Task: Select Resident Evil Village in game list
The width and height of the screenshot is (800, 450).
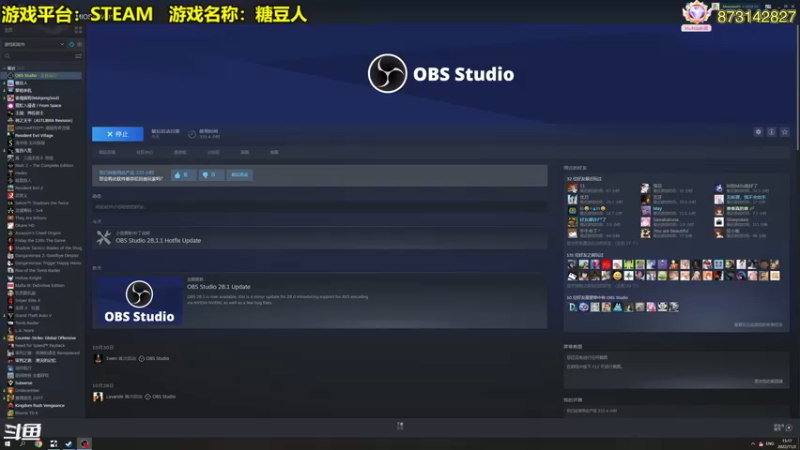Action: pyautogui.click(x=34, y=136)
